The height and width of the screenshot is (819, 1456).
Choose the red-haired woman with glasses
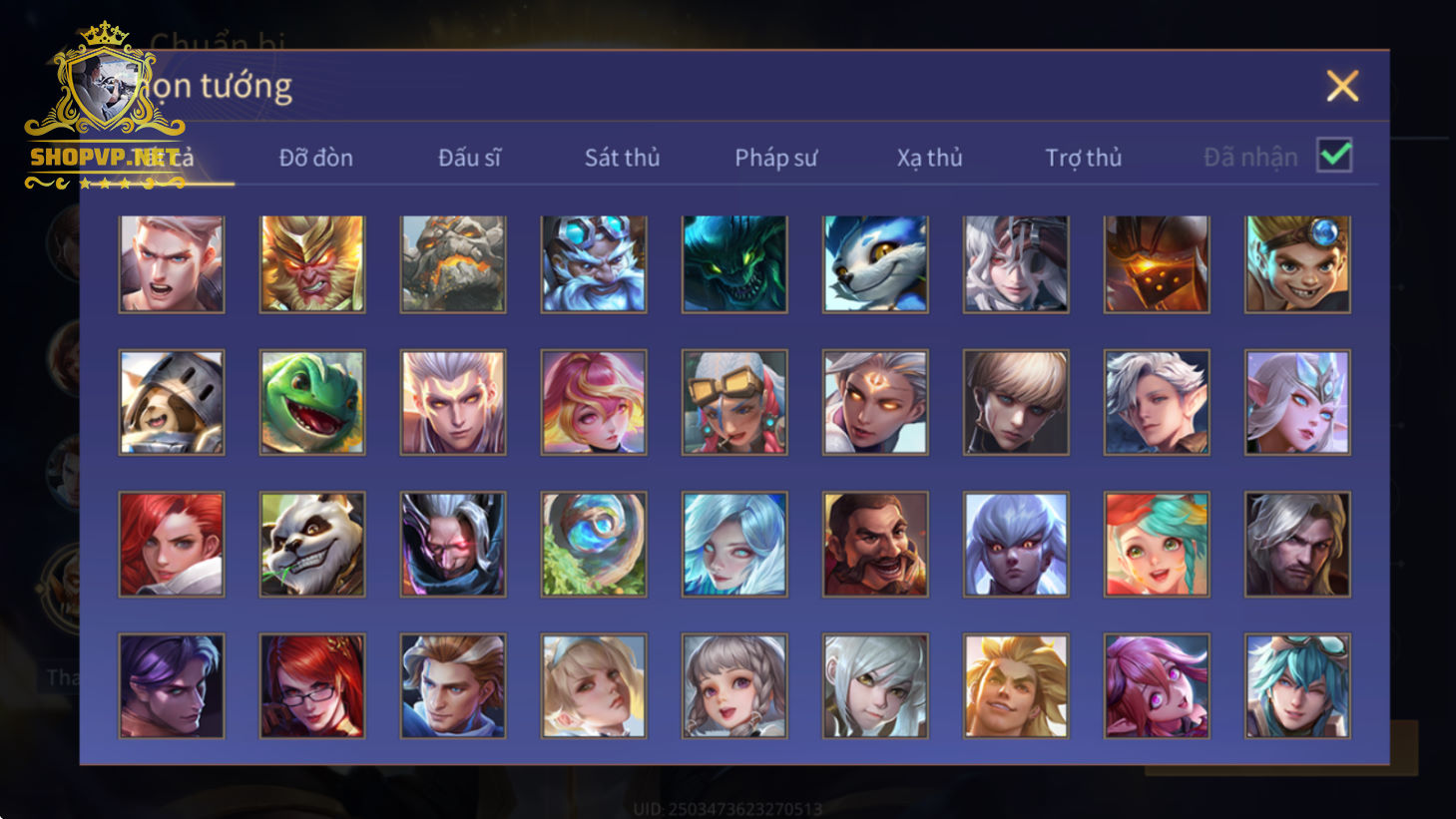tap(312, 686)
